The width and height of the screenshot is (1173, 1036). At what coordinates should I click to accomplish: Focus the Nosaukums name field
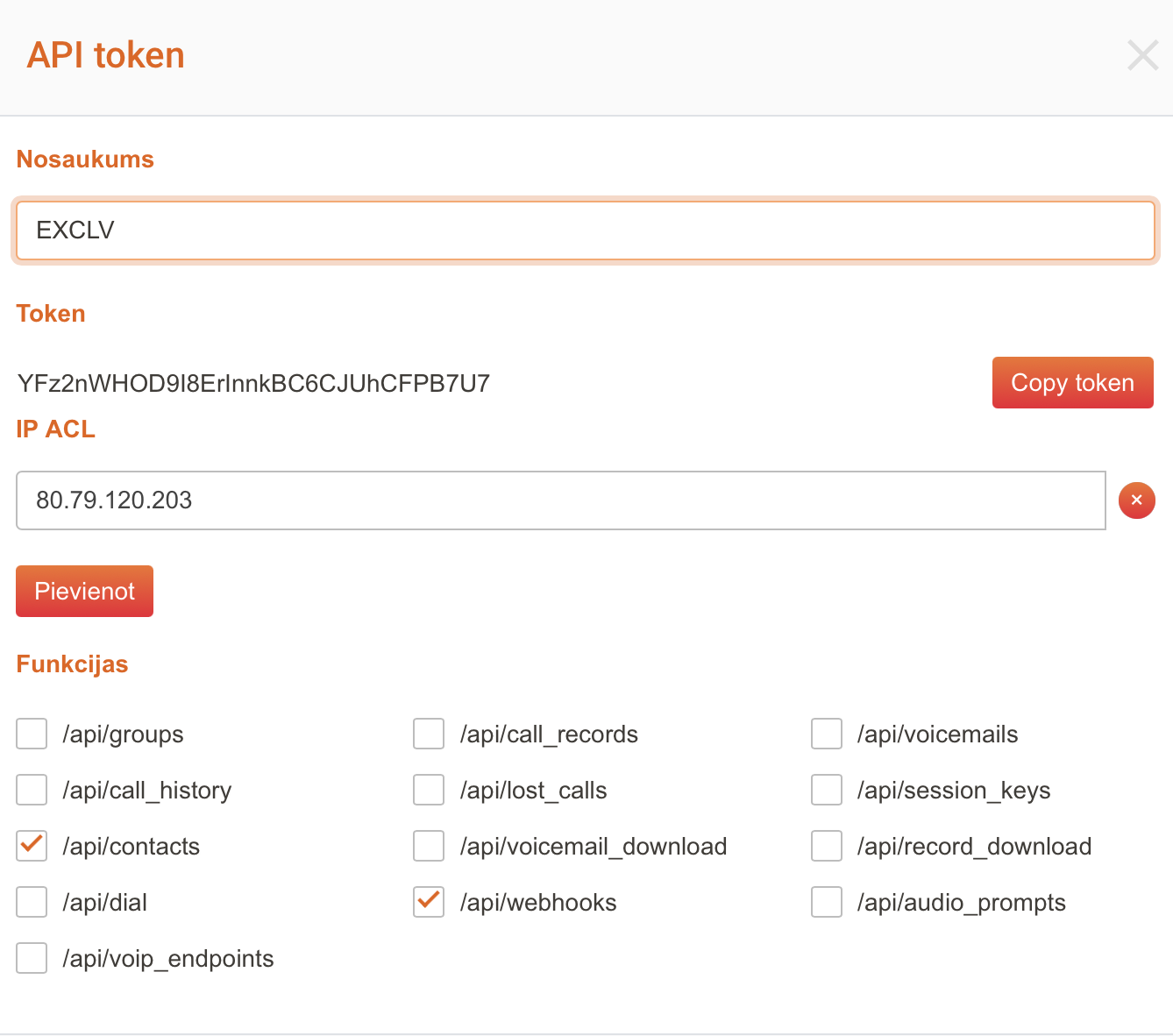tap(585, 231)
